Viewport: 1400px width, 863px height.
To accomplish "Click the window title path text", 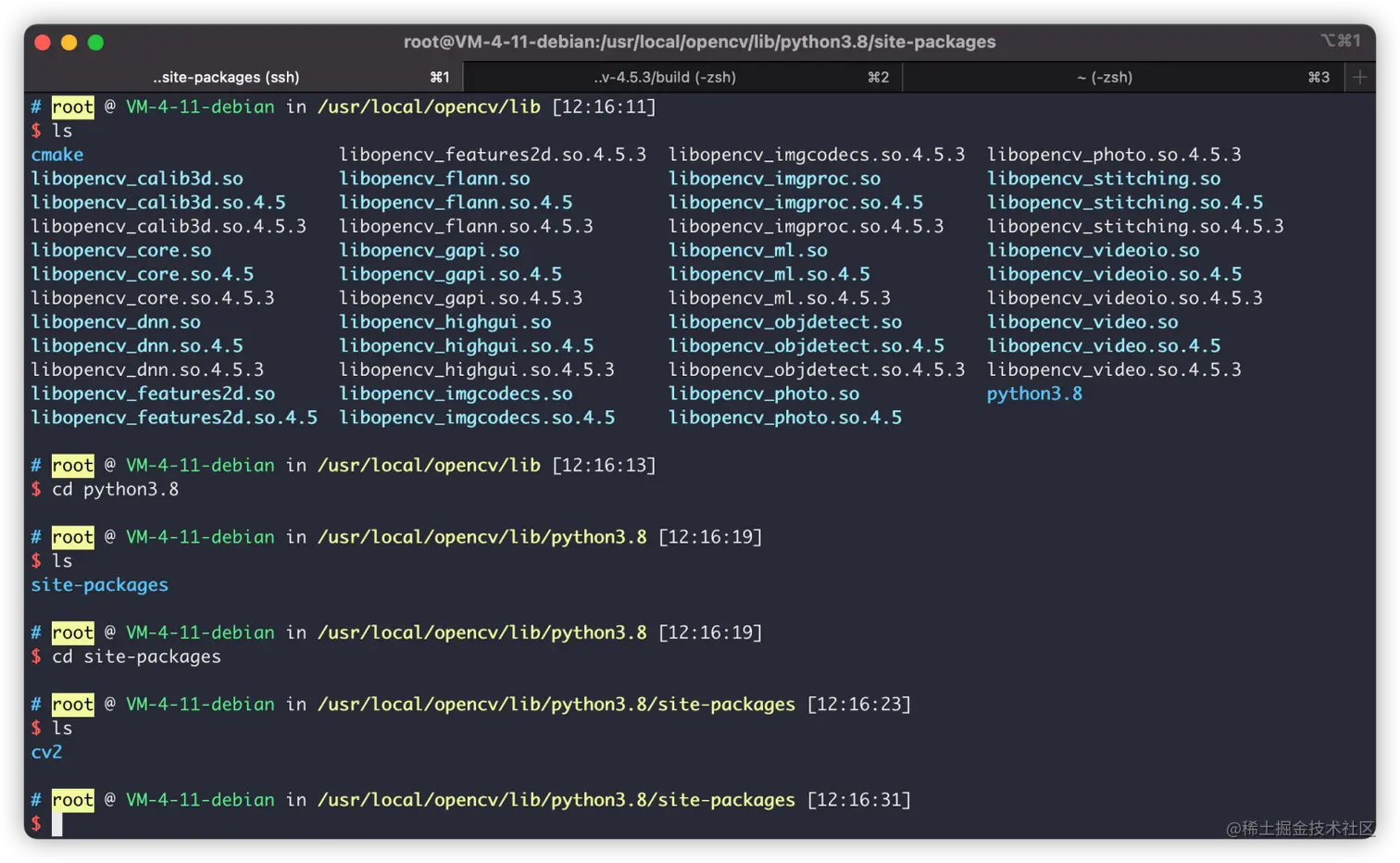I will 699,42.
